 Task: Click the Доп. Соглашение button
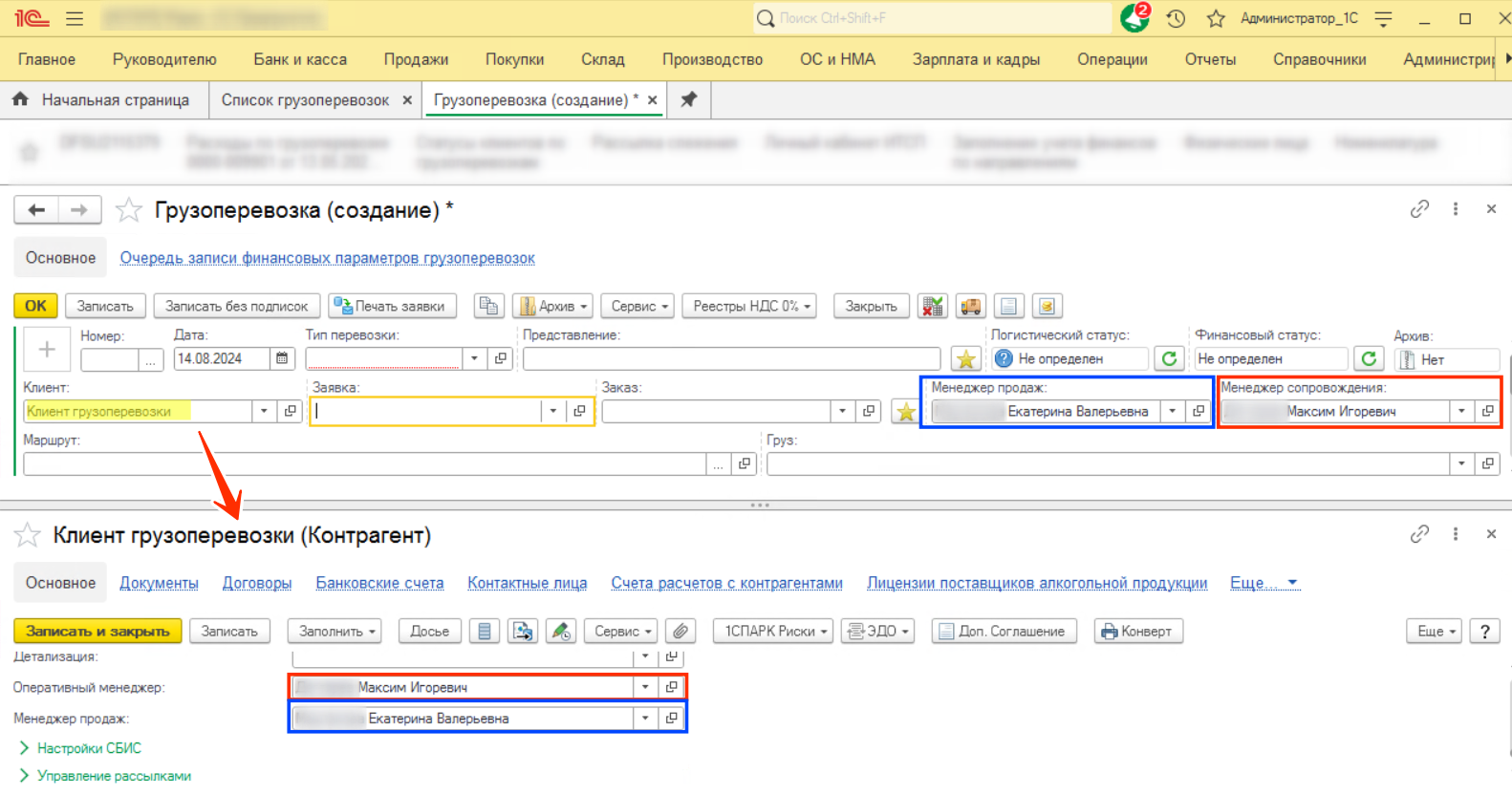click(x=1004, y=631)
